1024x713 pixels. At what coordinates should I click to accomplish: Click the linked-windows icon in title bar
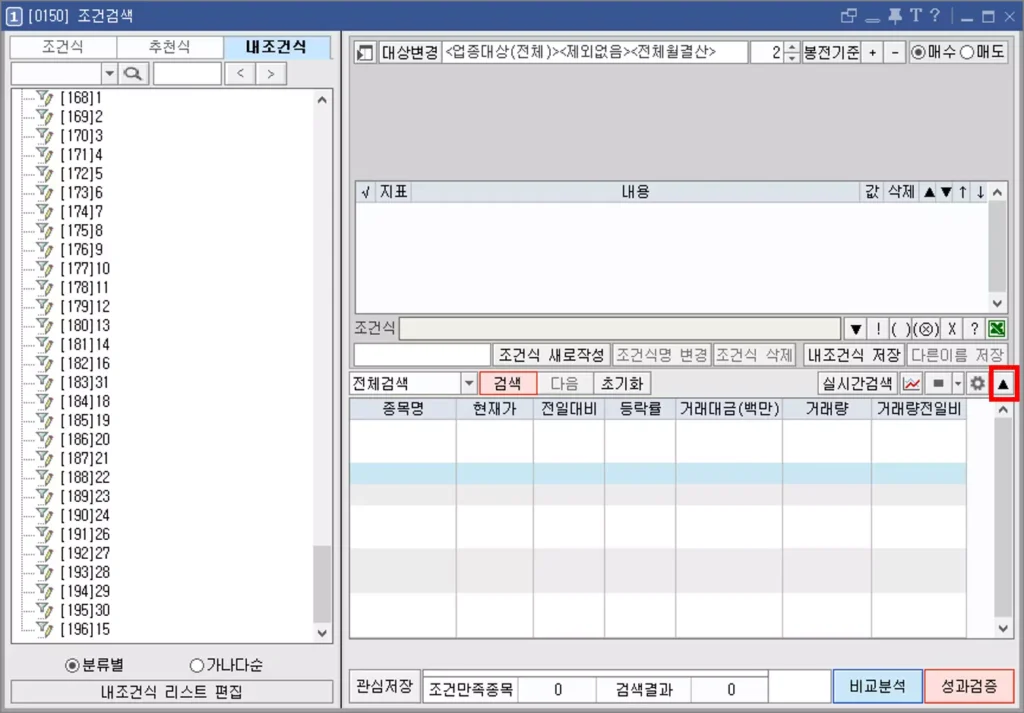849,16
